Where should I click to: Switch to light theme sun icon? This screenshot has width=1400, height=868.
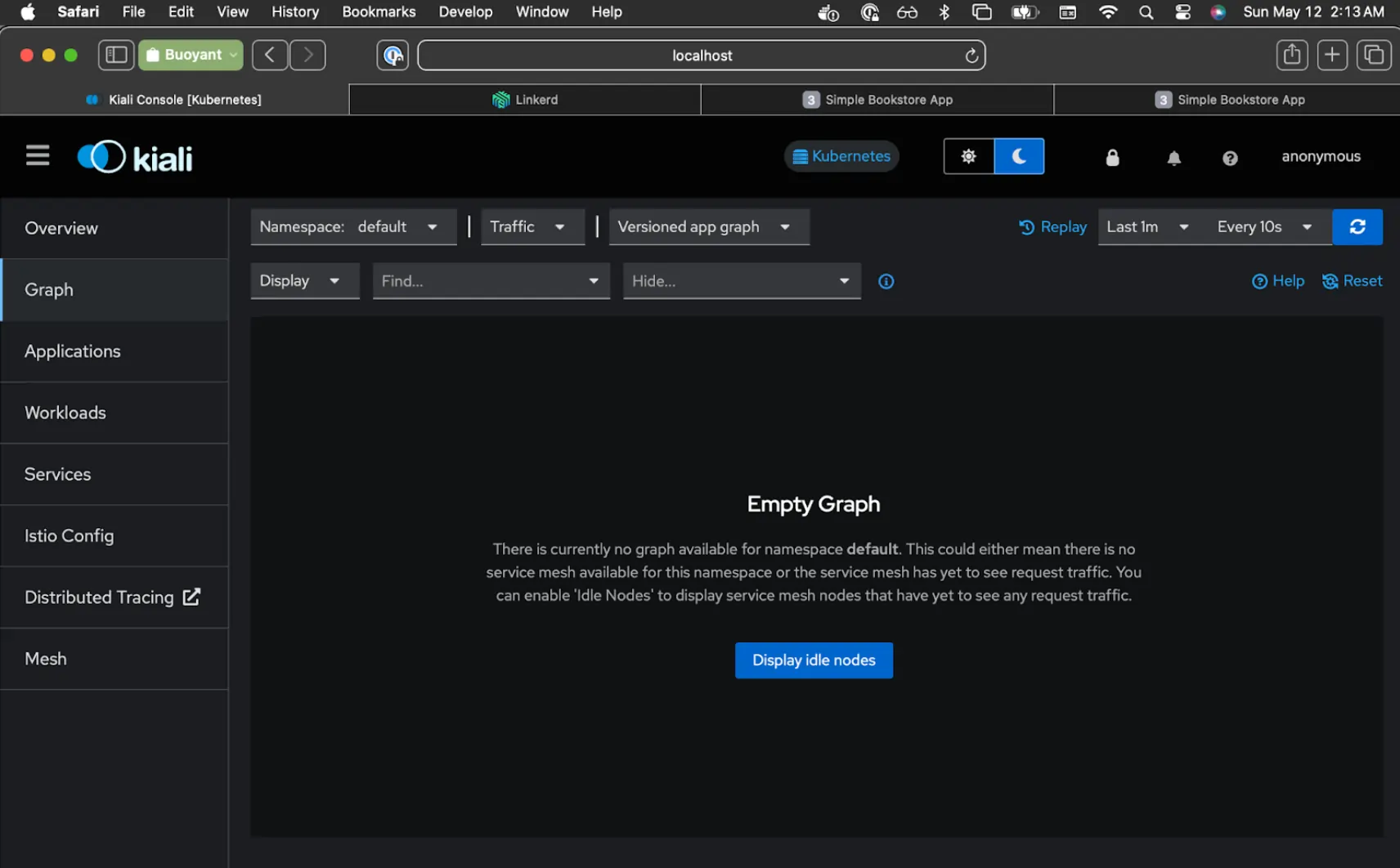(968, 156)
